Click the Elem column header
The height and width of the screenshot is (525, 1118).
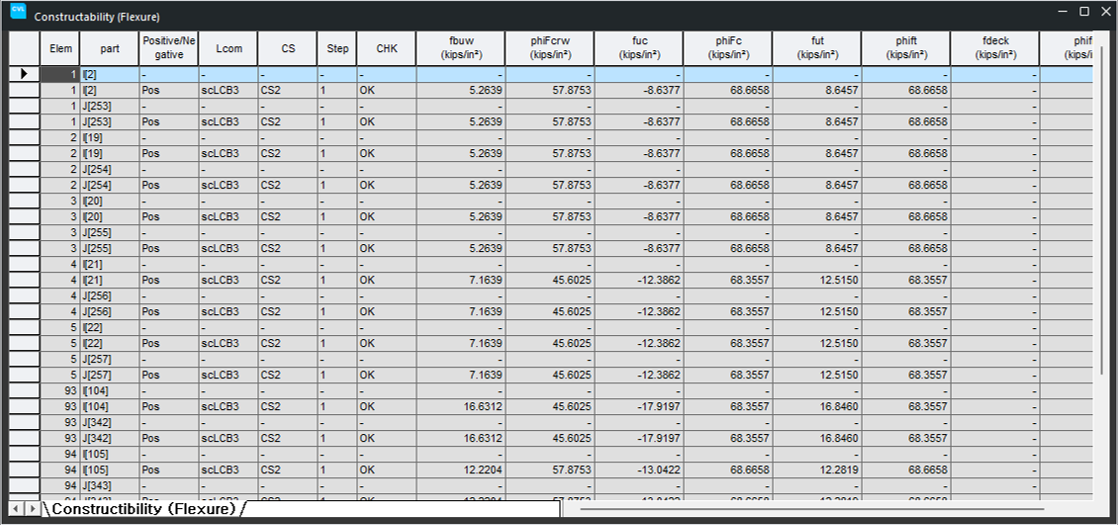(x=60, y=49)
